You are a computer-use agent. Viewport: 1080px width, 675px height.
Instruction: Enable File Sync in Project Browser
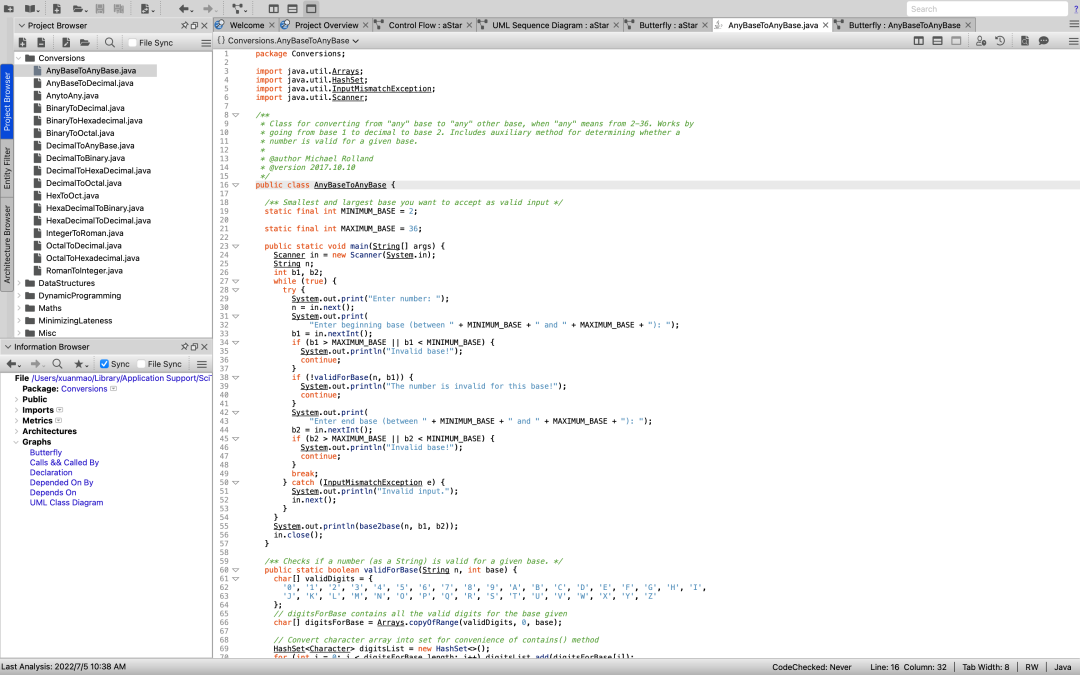pos(132,43)
